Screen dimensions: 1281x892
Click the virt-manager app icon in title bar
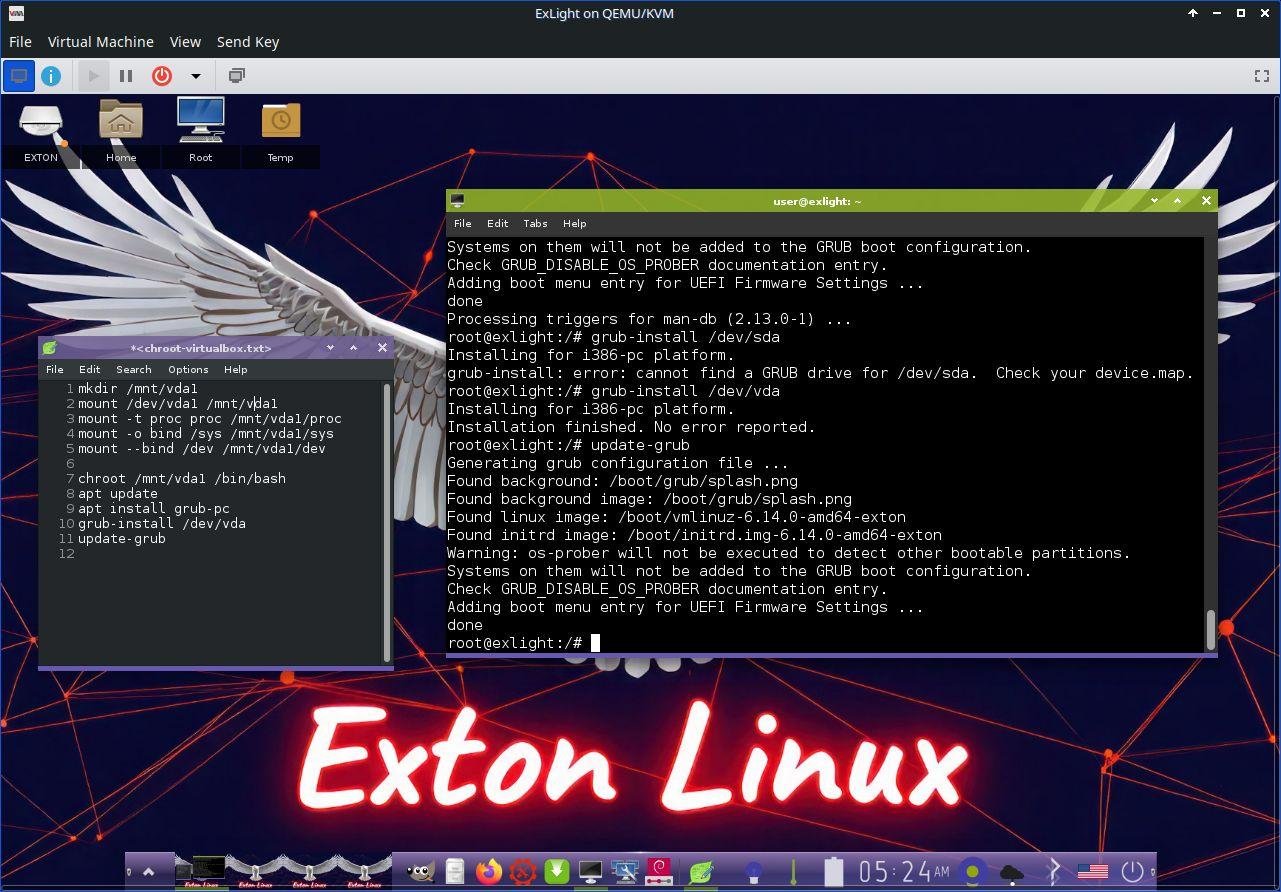tap(16, 13)
